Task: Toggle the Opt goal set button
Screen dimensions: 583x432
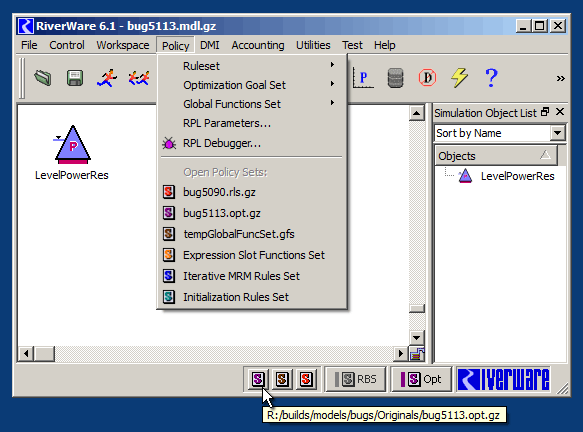Action: [421, 379]
